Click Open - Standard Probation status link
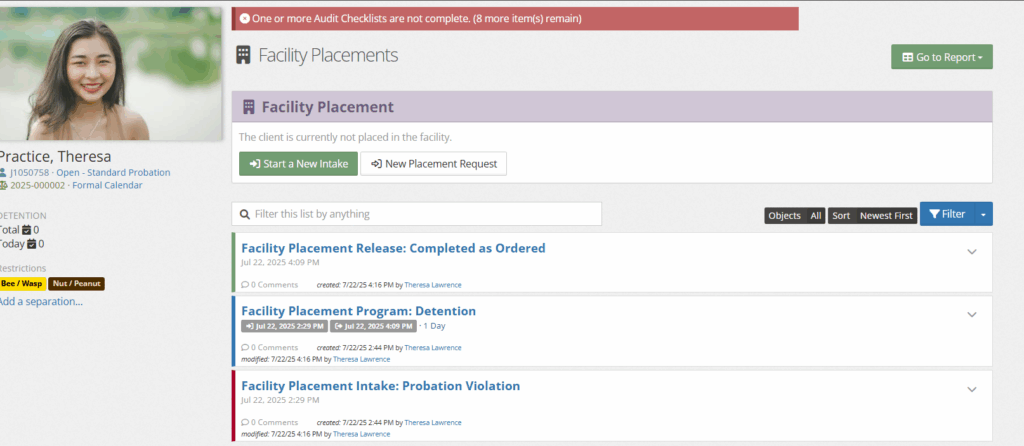The width and height of the screenshot is (1024, 446). click(x=113, y=172)
